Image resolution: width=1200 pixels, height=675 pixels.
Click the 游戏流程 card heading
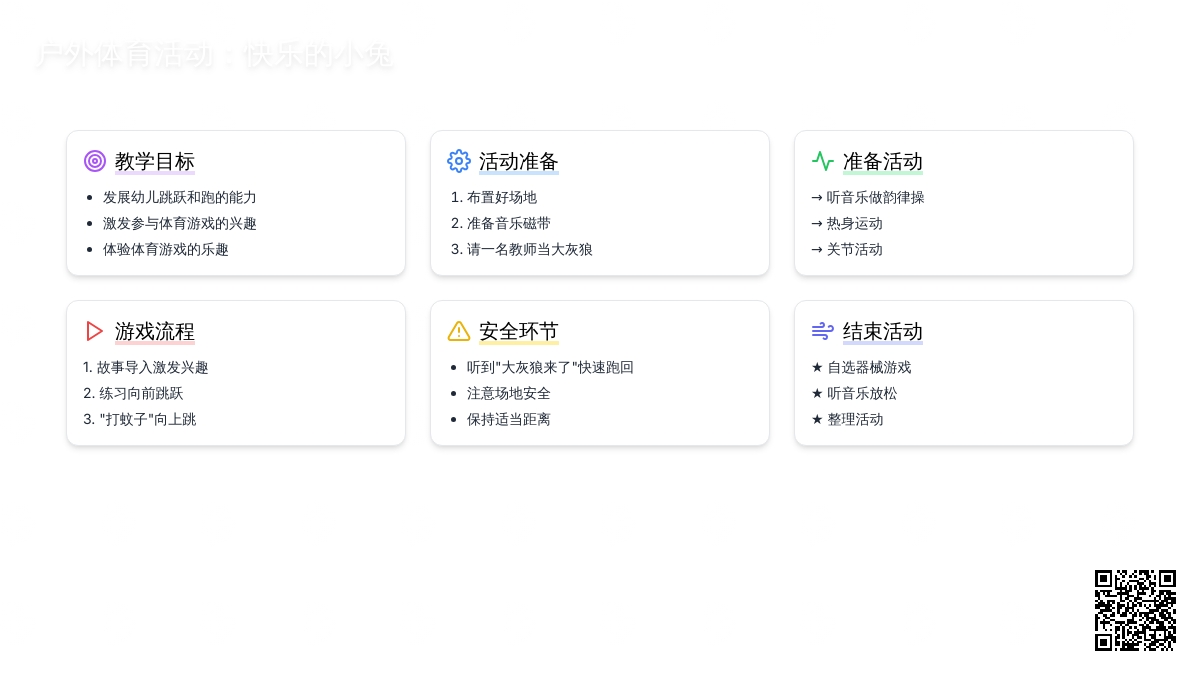click(x=155, y=331)
